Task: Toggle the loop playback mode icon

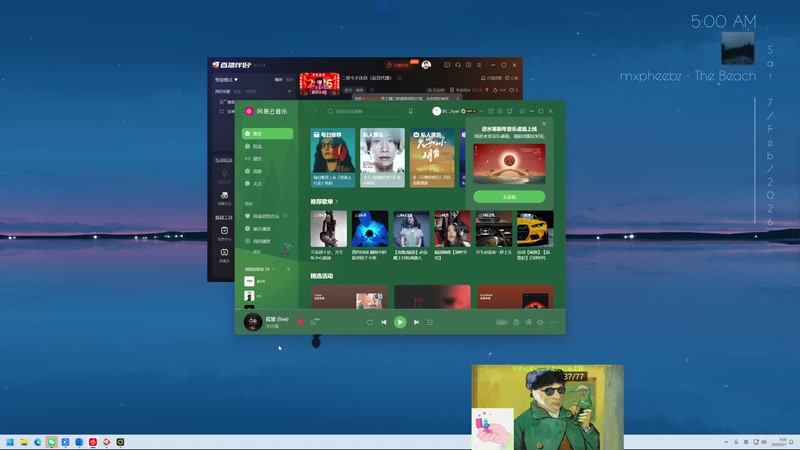Action: (370, 322)
